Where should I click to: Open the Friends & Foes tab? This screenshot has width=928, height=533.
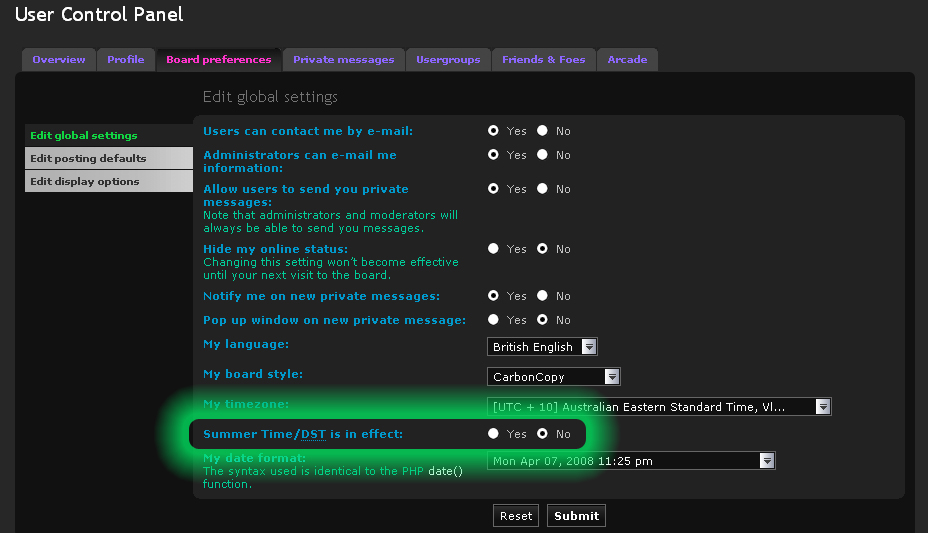pyautogui.click(x=543, y=60)
